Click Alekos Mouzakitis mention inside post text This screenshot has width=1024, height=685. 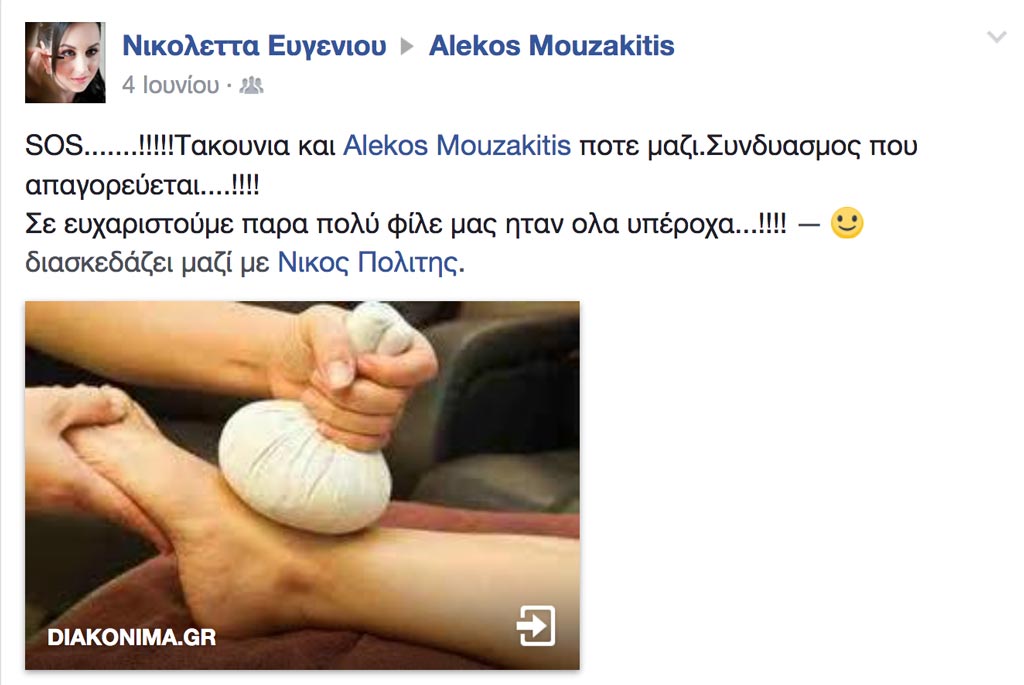click(x=456, y=145)
